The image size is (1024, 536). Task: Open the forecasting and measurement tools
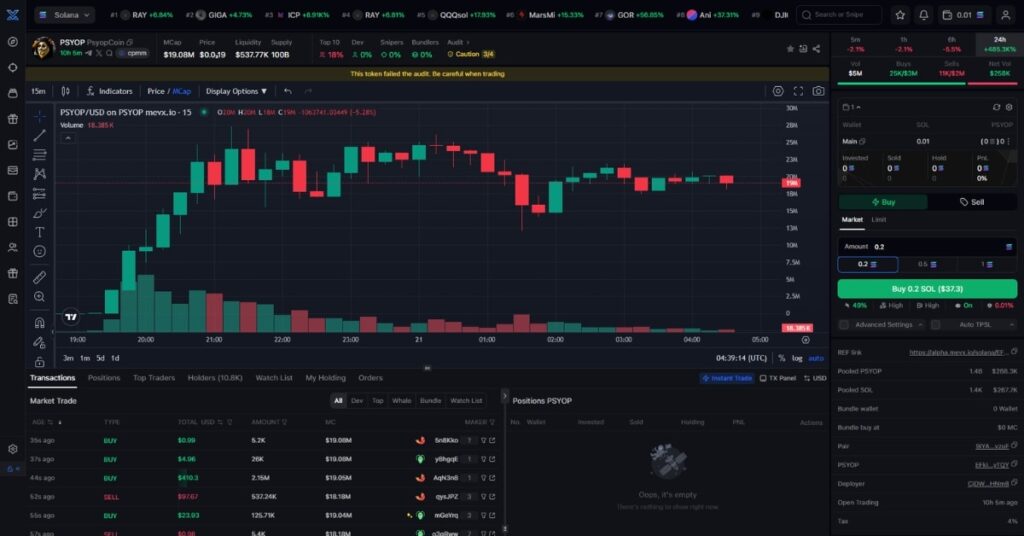point(40,193)
